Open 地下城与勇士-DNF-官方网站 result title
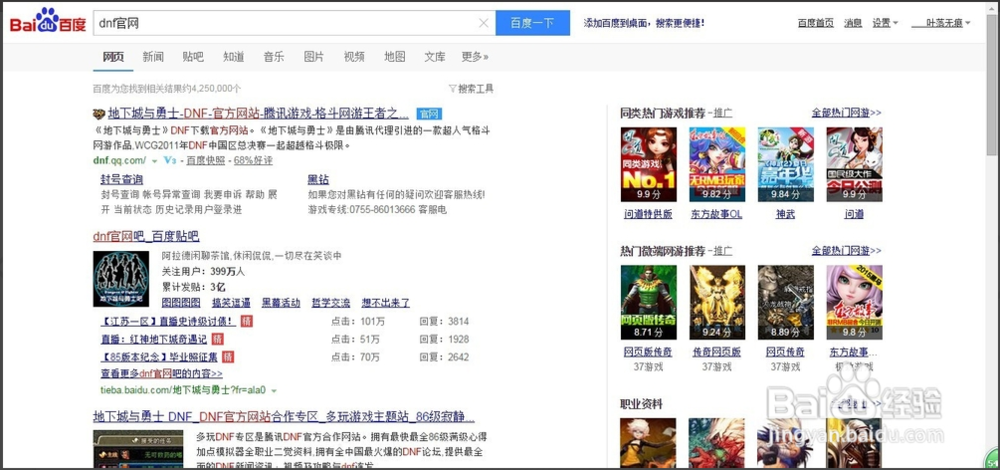This screenshot has width=1000, height=470. 258,114
